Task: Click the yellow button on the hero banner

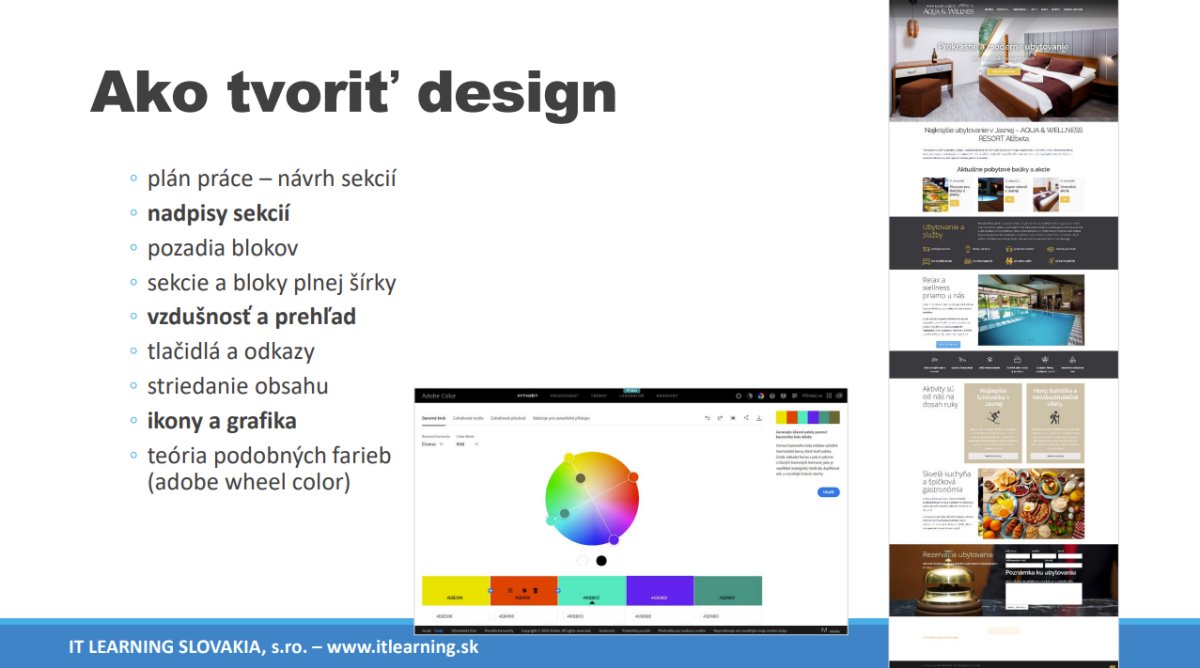Action: [x=1004, y=71]
